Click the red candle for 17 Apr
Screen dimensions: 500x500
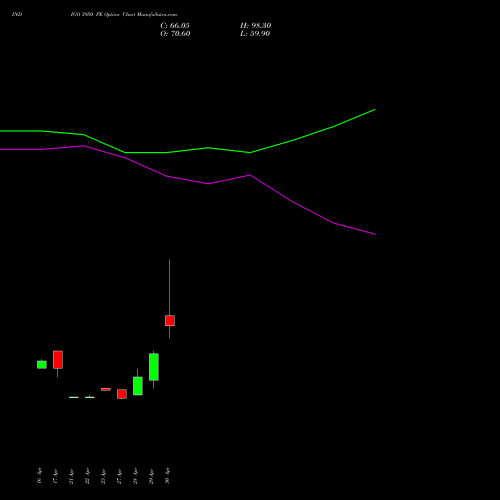click(58, 360)
